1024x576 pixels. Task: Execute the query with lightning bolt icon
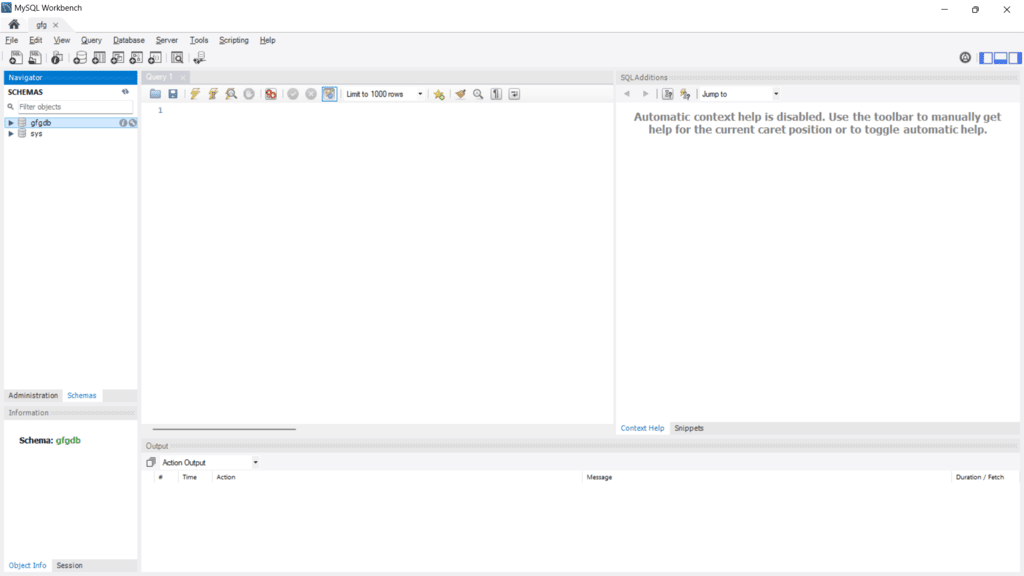[195, 94]
